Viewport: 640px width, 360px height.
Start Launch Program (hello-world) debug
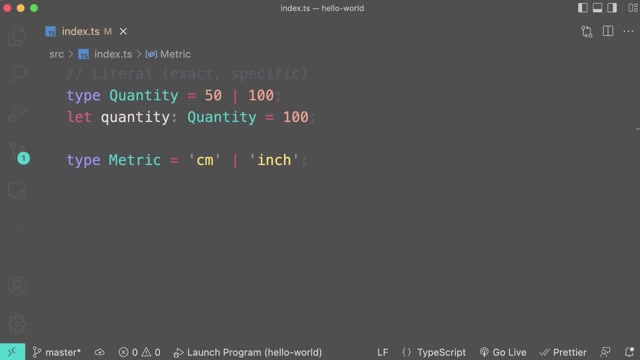[x=247, y=352]
